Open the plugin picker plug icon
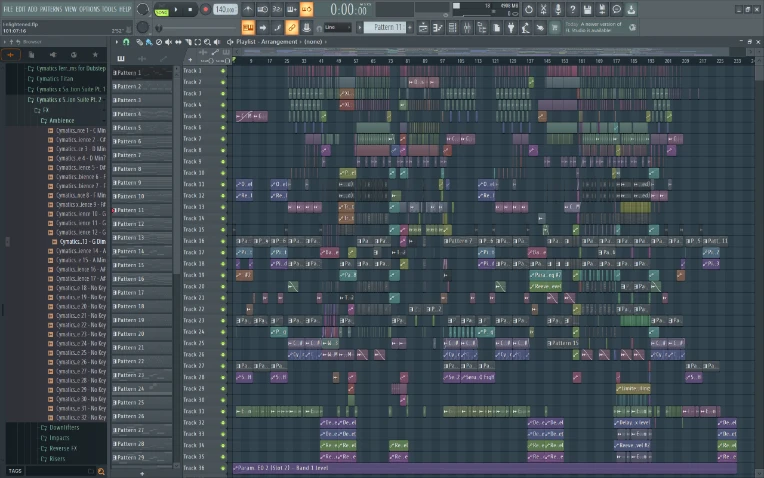764x478 pixels. click(x=511, y=28)
